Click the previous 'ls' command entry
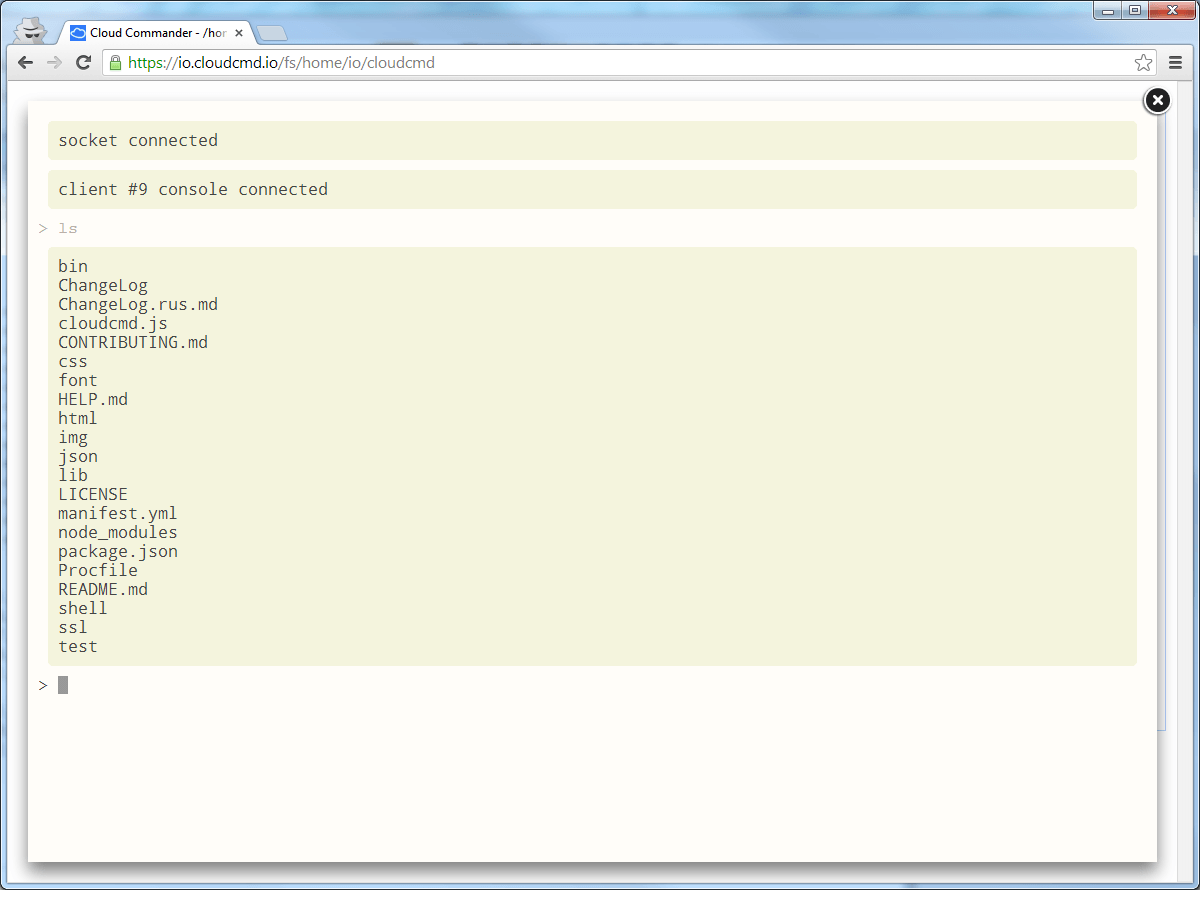 tap(68, 228)
